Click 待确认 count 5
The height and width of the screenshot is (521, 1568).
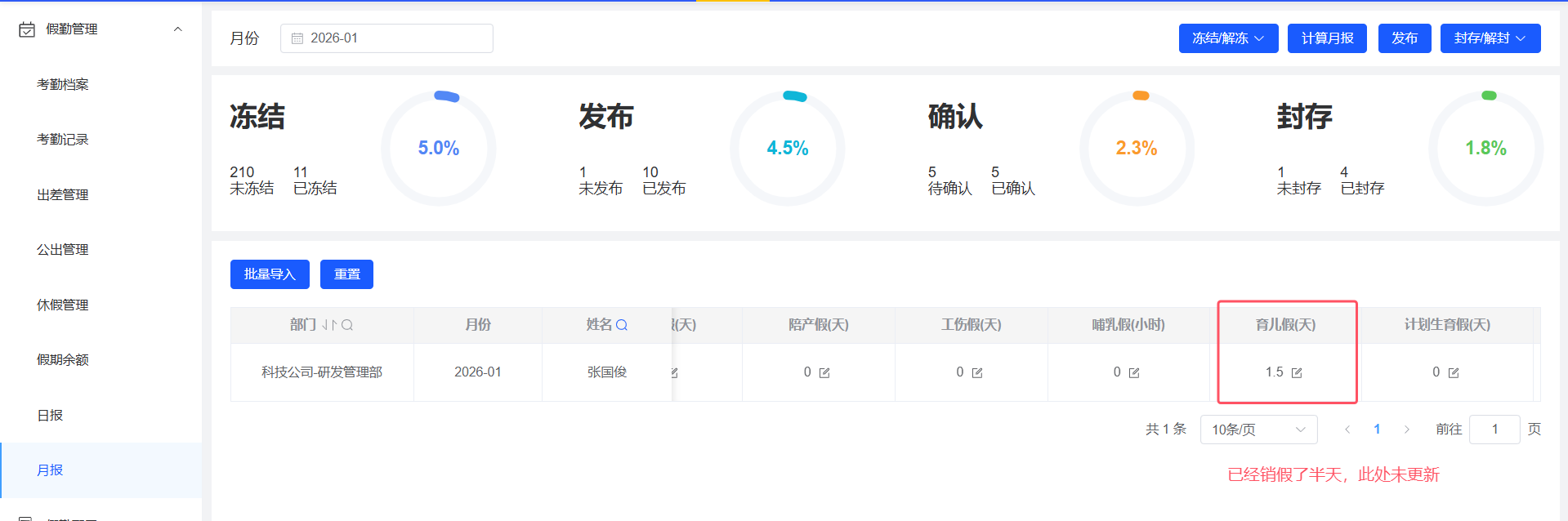(932, 172)
